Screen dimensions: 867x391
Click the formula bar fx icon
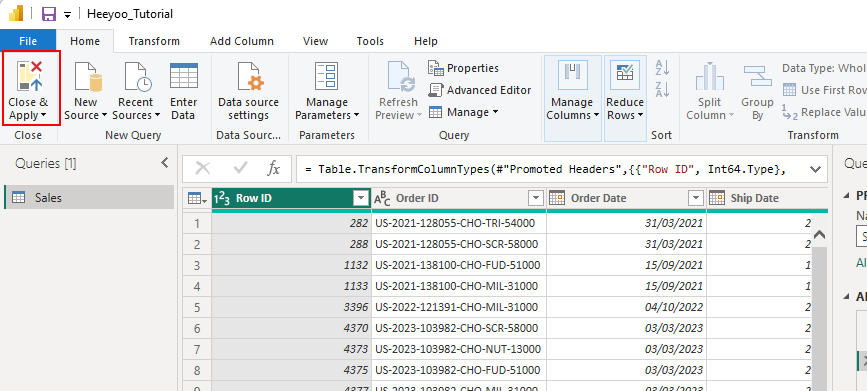tap(274, 169)
